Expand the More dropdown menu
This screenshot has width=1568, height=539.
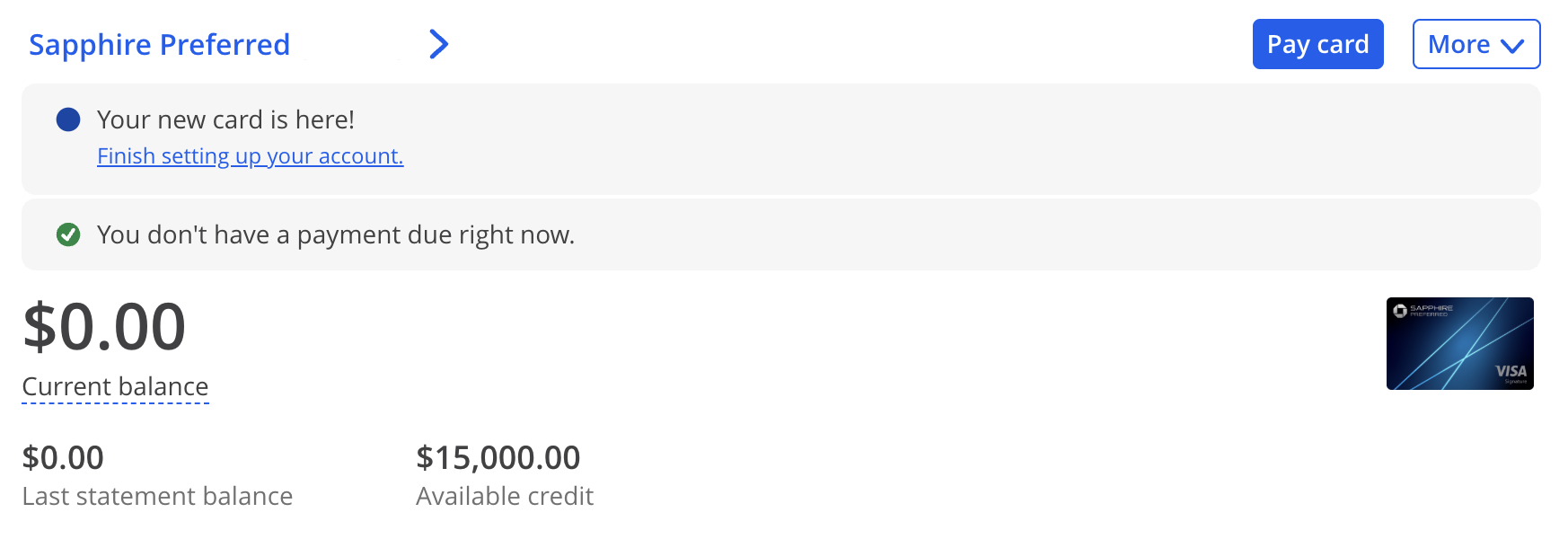click(x=1476, y=44)
